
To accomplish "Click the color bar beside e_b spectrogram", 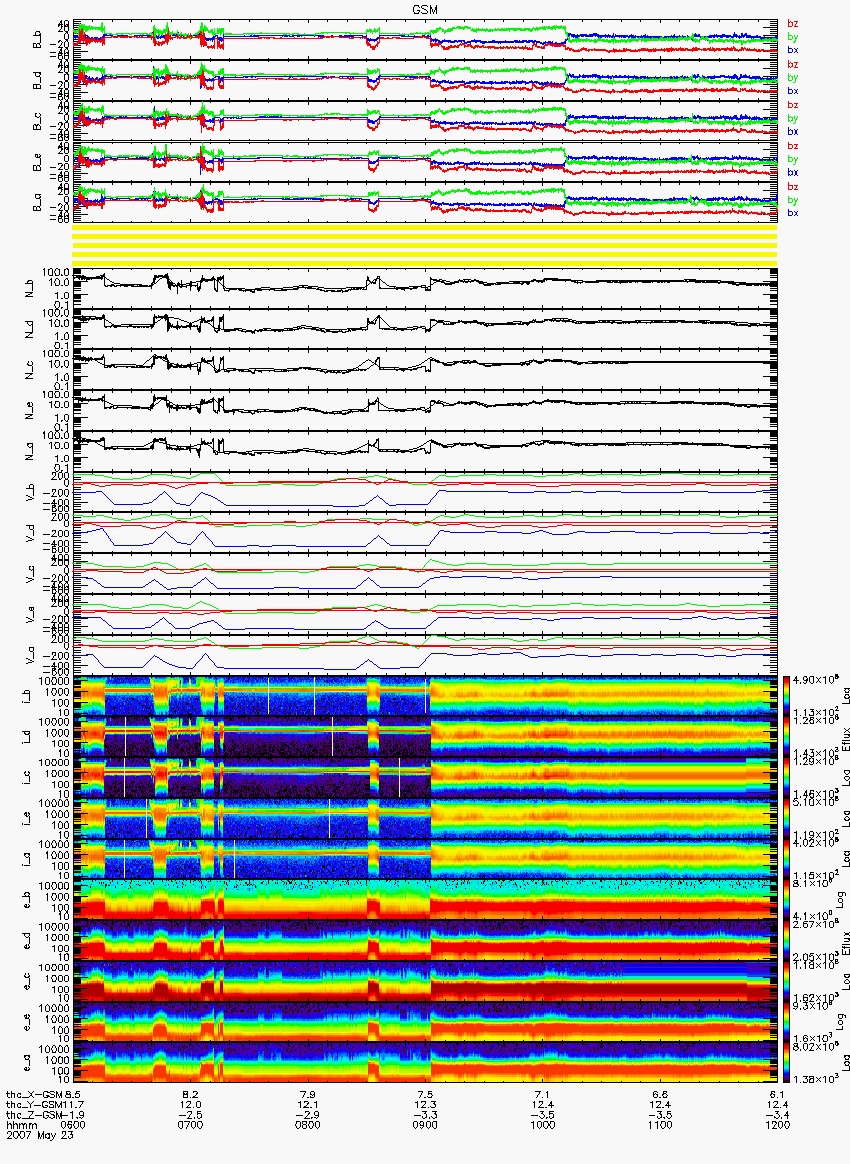I will click(787, 900).
